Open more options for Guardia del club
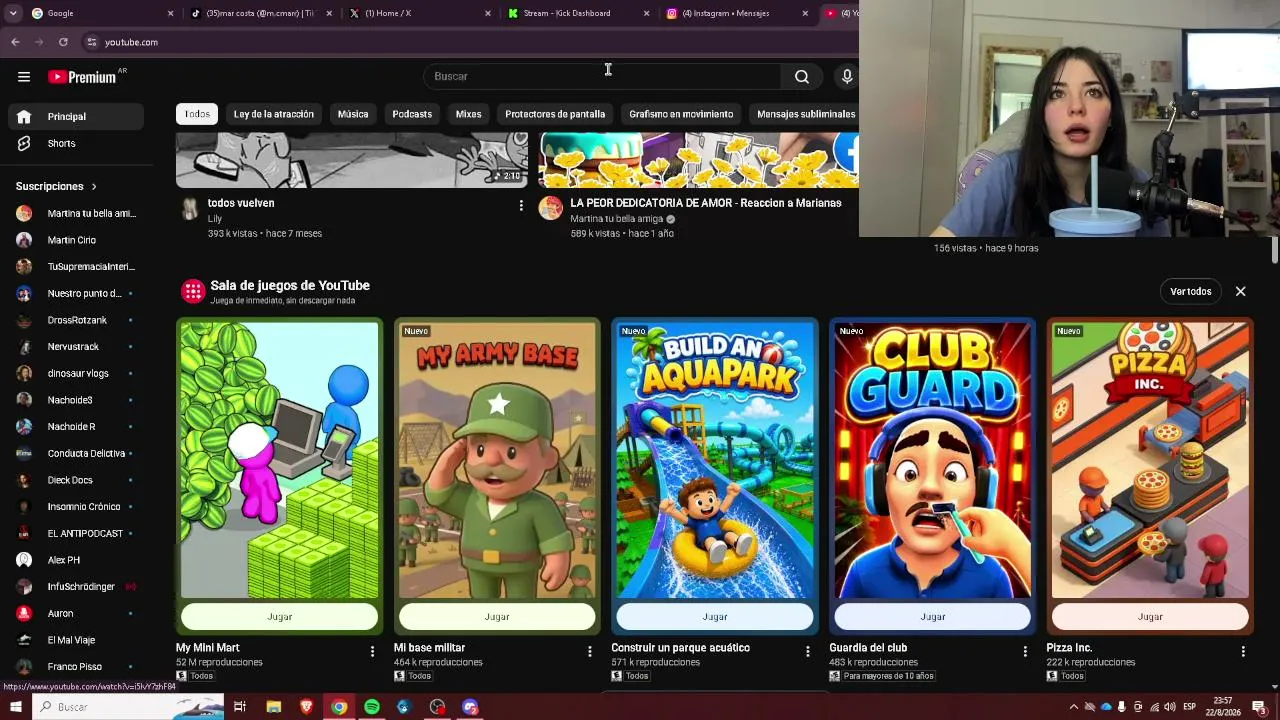The height and width of the screenshot is (720, 1280). pos(1025,651)
